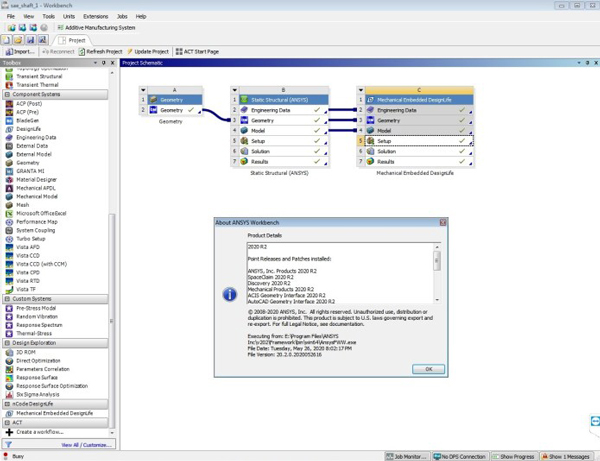Click the Toolbox filter funnel icon
600x461 pixels.
pos(9,445)
